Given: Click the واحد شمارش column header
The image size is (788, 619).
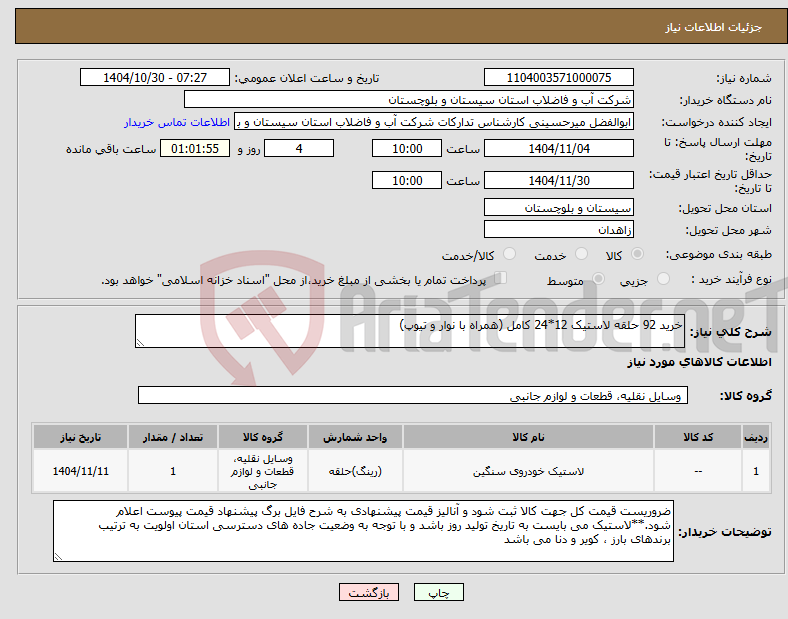Looking at the screenshot, I should 355,437.
